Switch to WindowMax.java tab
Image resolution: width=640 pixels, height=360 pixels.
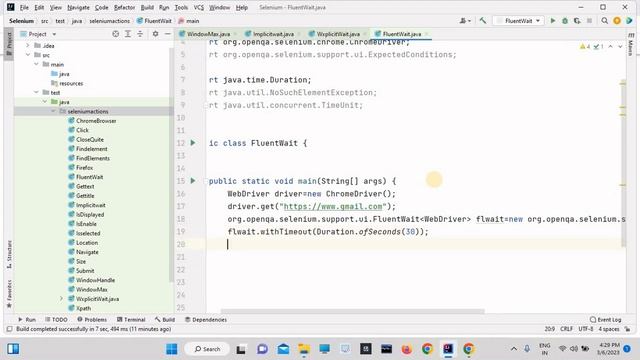[x=208, y=34]
